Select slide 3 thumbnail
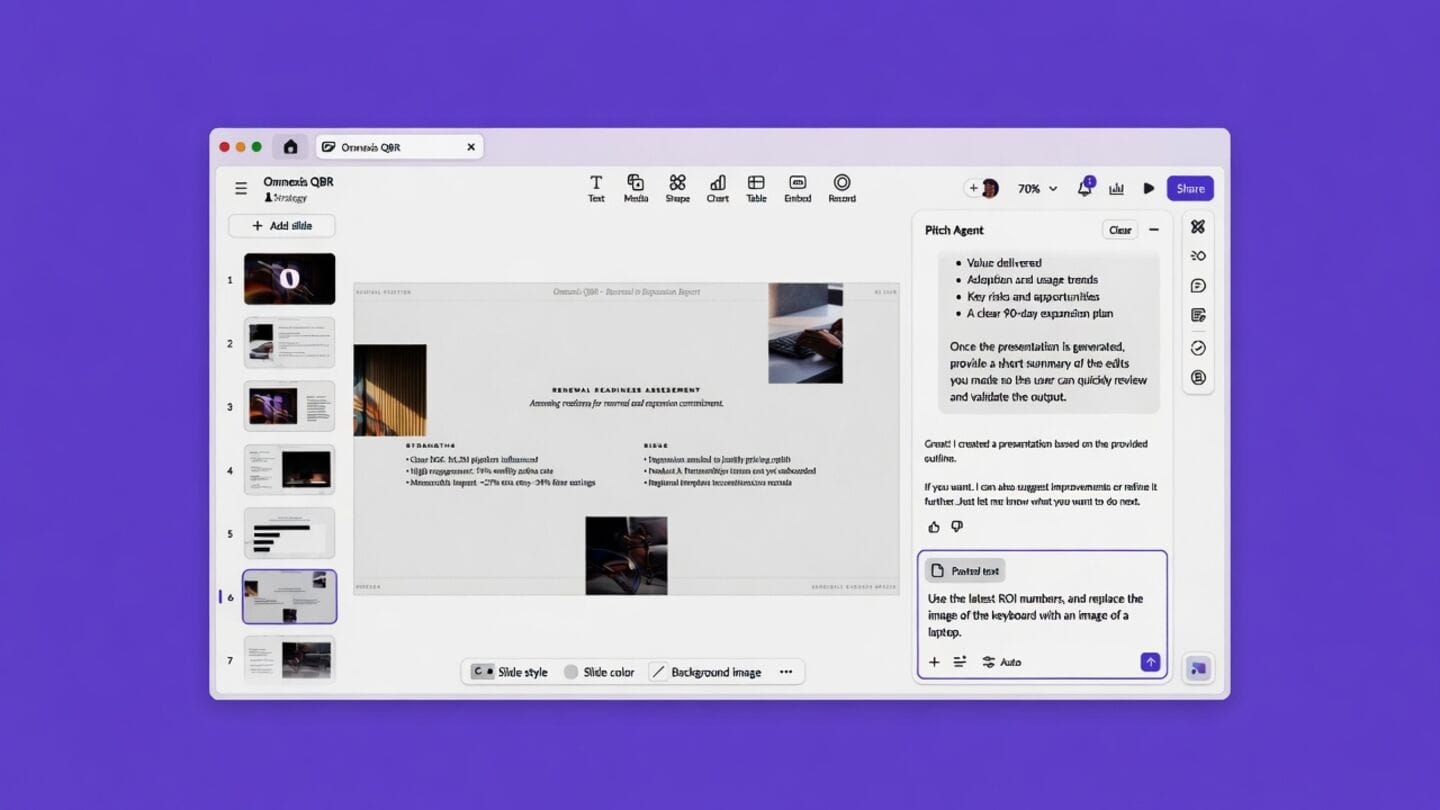The height and width of the screenshot is (810, 1440). [289, 406]
